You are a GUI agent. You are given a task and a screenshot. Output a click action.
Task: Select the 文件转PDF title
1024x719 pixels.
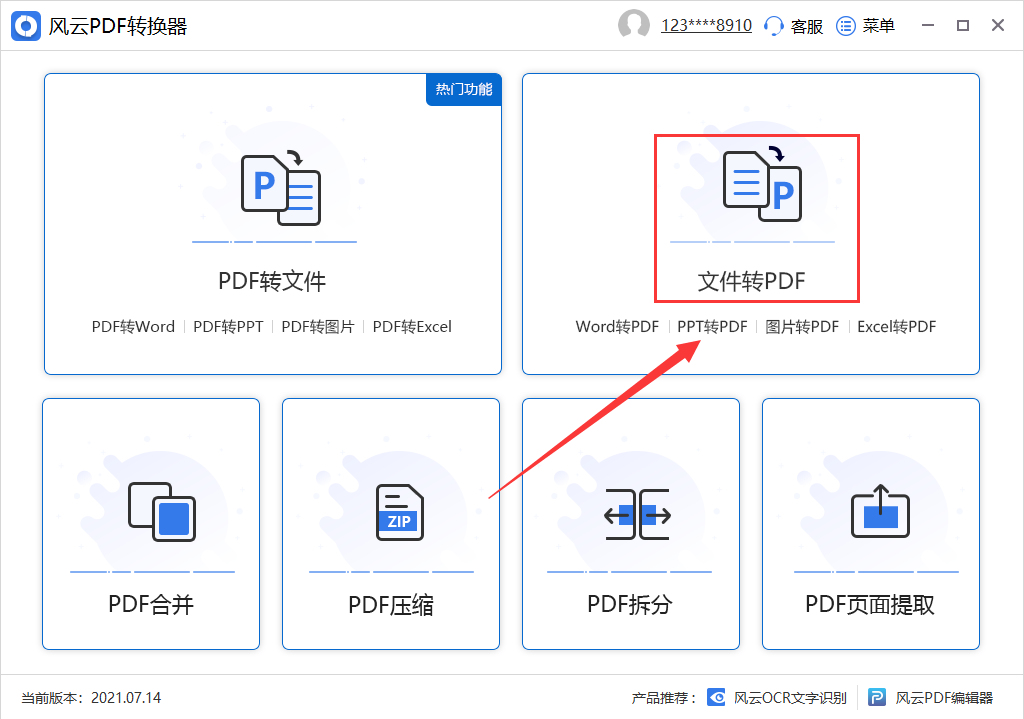click(x=751, y=281)
